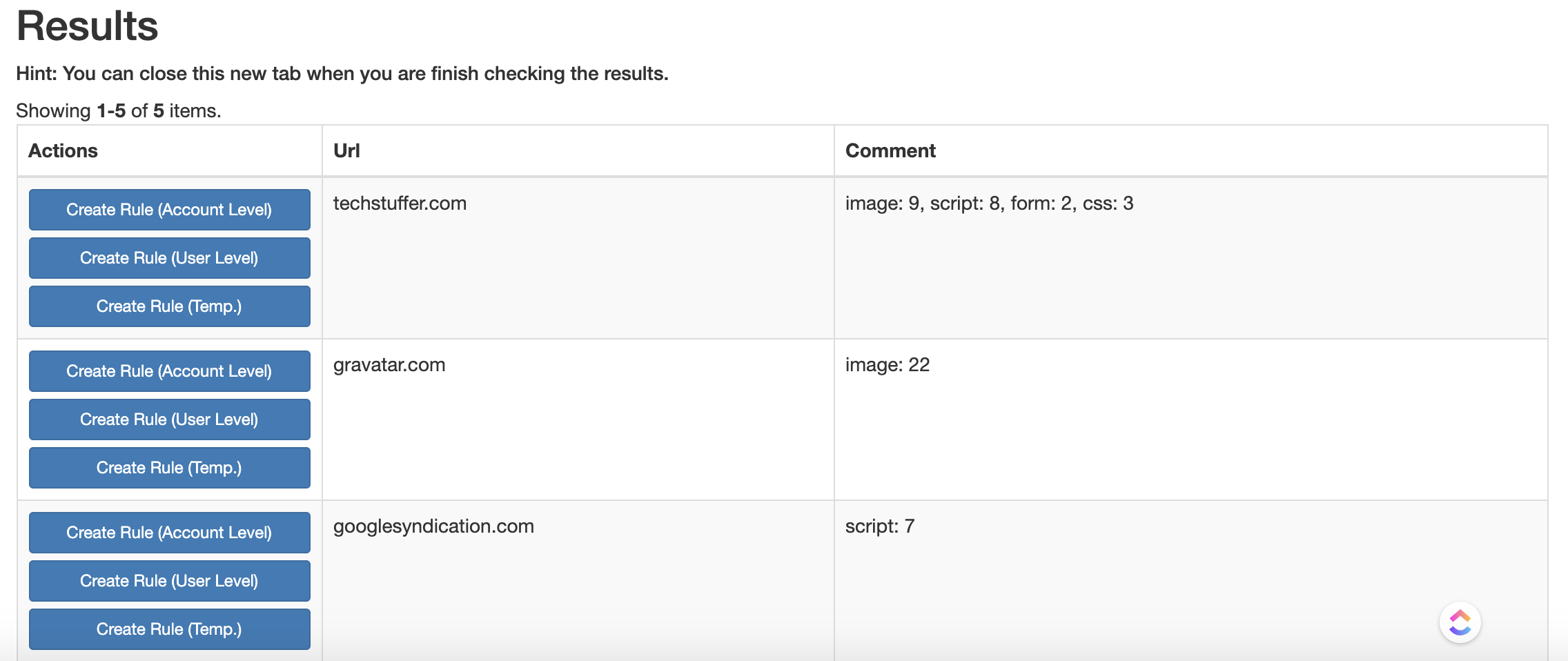Click the Results page heading
Image resolution: width=1568 pixels, height=661 pixels.
tap(88, 26)
